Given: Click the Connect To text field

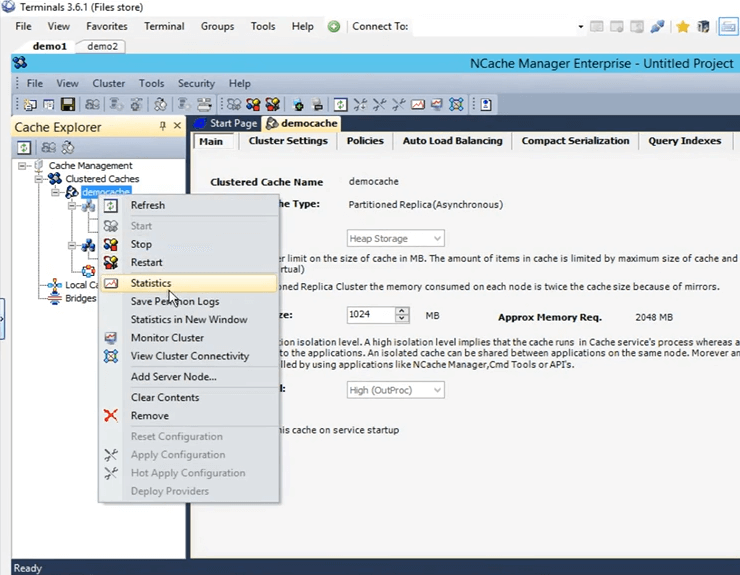Looking at the screenshot, I should 494,26.
